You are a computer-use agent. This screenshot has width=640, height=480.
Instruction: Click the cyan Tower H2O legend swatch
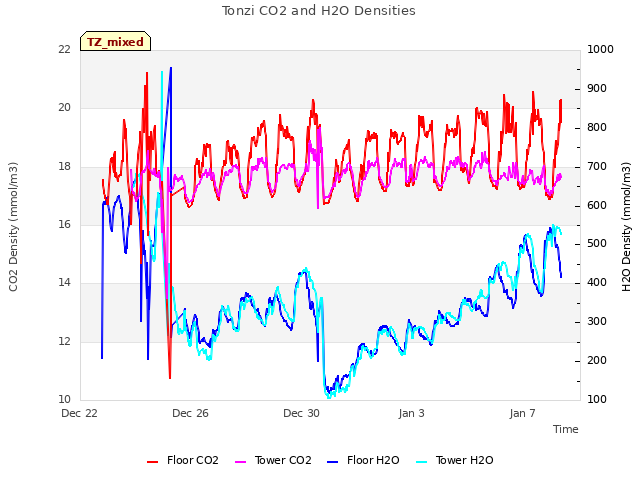[422, 462]
